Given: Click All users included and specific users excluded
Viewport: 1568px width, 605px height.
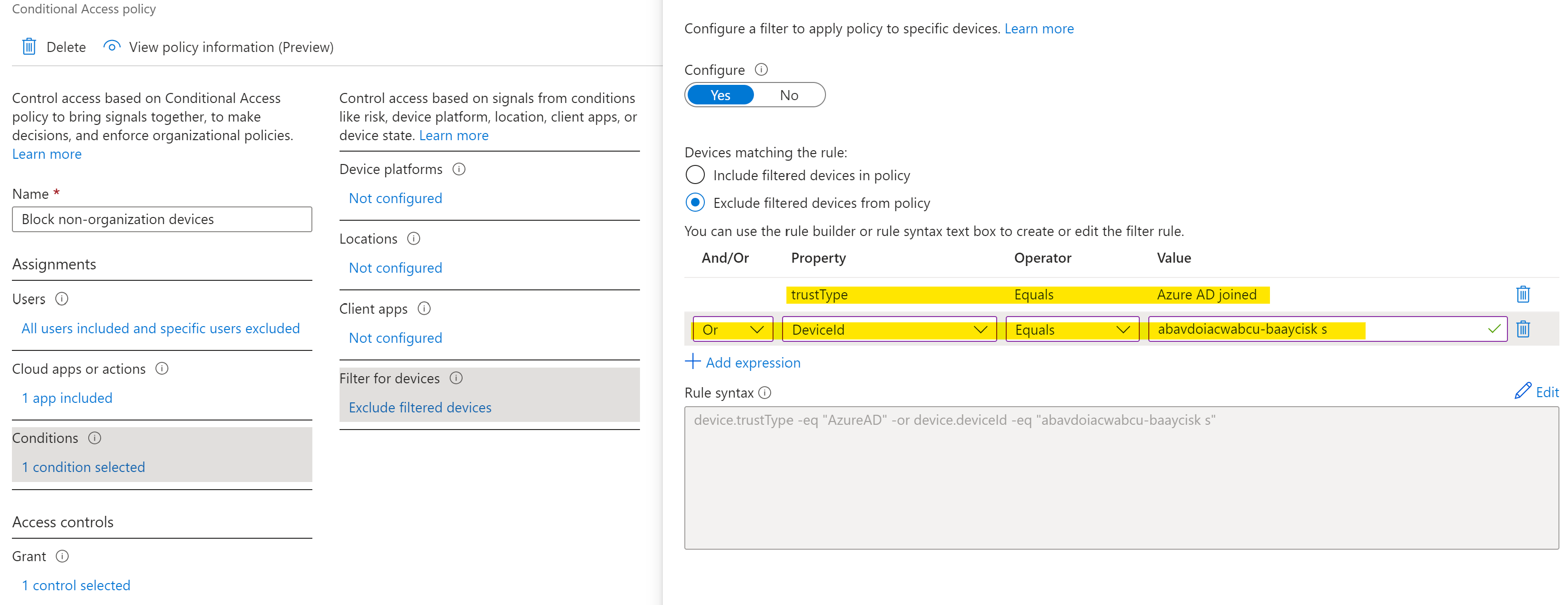Looking at the screenshot, I should [x=161, y=328].
